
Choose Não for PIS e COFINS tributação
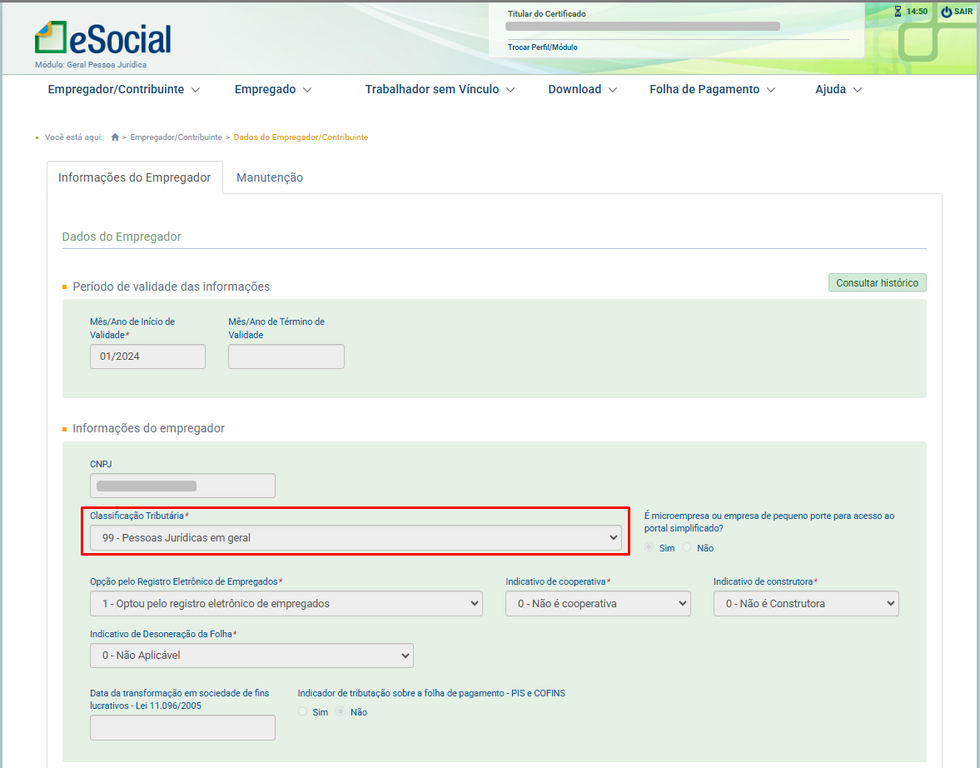point(341,712)
